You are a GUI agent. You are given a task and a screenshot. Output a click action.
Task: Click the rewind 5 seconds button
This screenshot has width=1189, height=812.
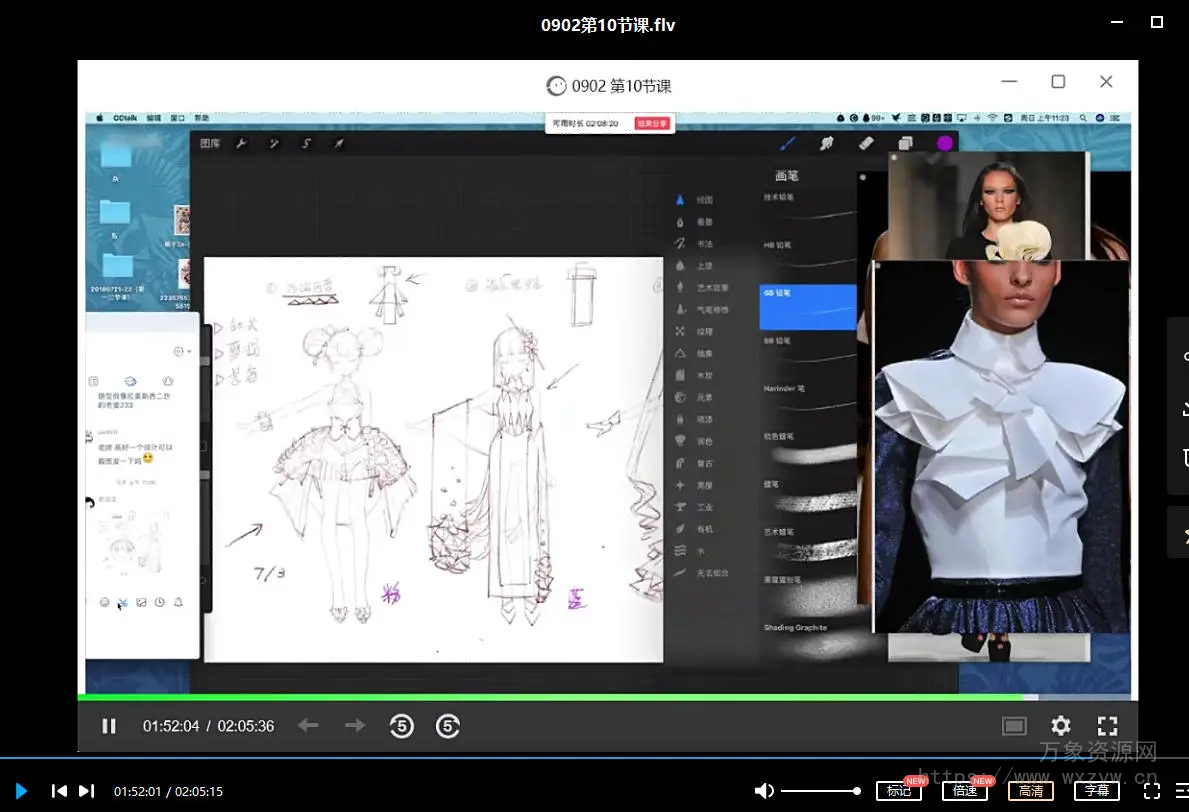(401, 726)
